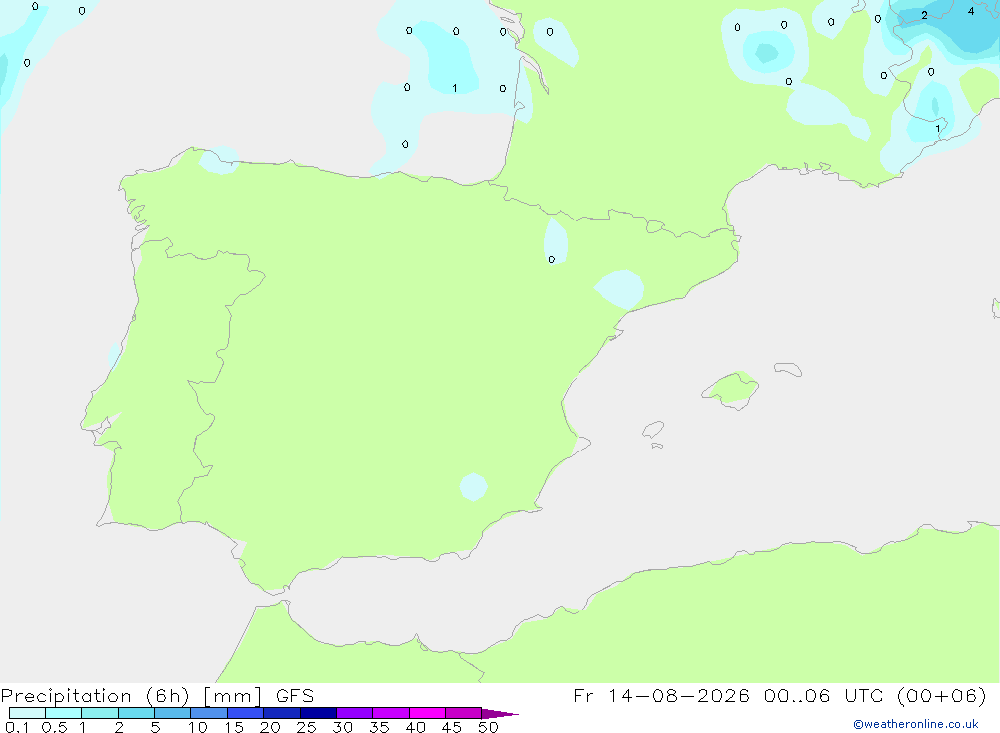
Task: Select the 2–5 mm legend color swatch
Action: [x=136, y=713]
